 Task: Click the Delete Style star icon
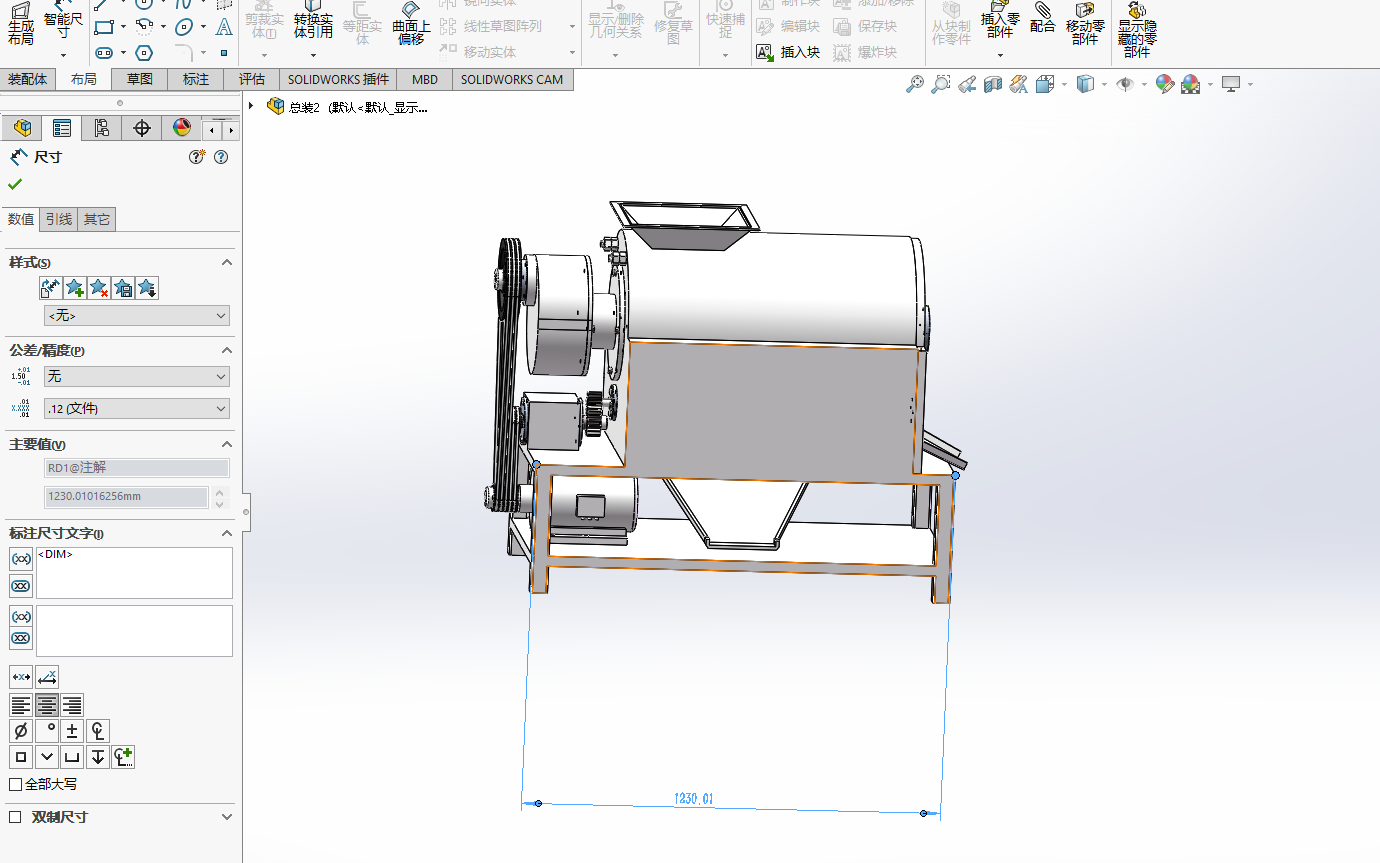pos(99,288)
